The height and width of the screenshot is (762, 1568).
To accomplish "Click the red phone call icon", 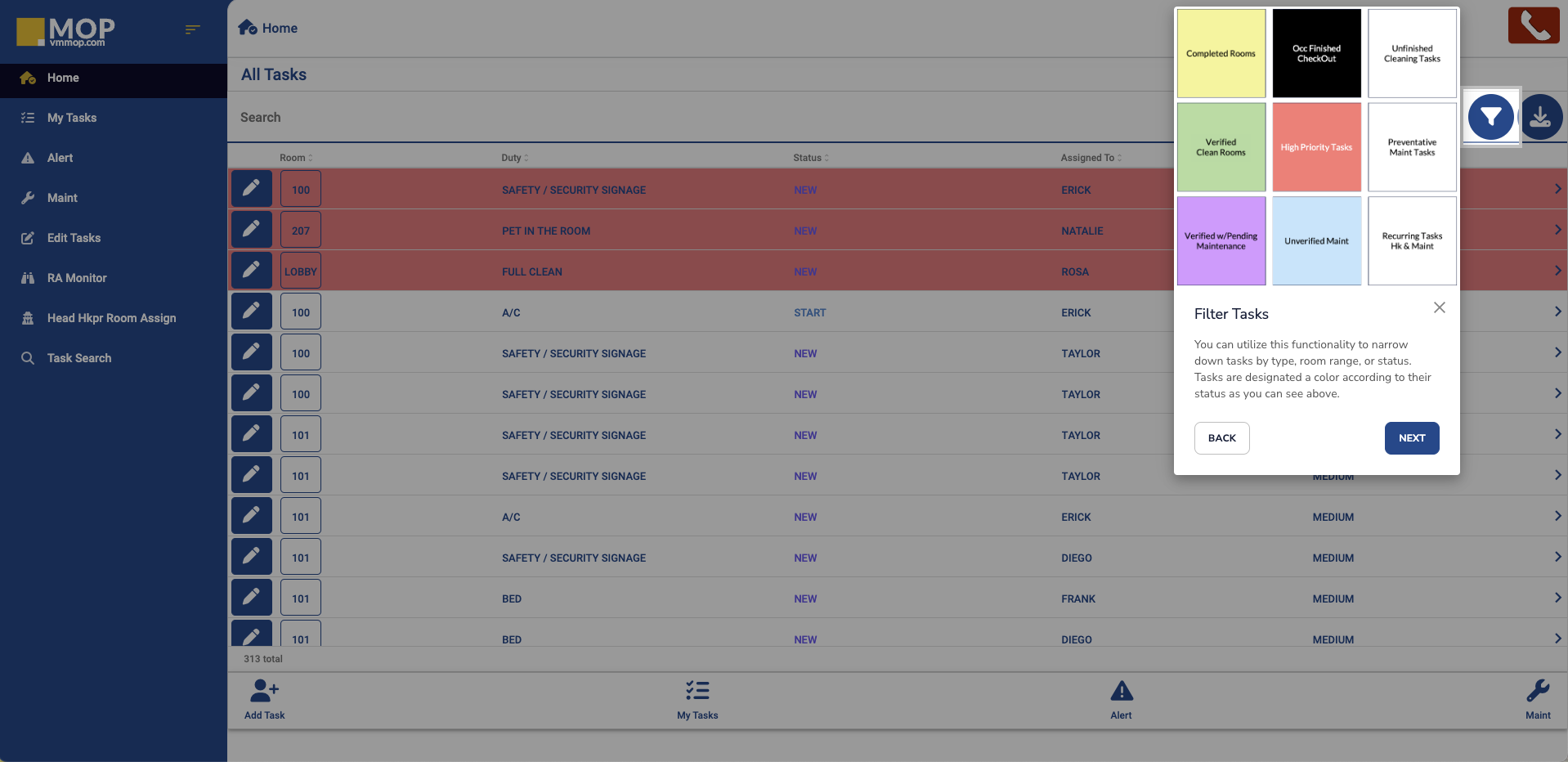I will click(x=1534, y=26).
